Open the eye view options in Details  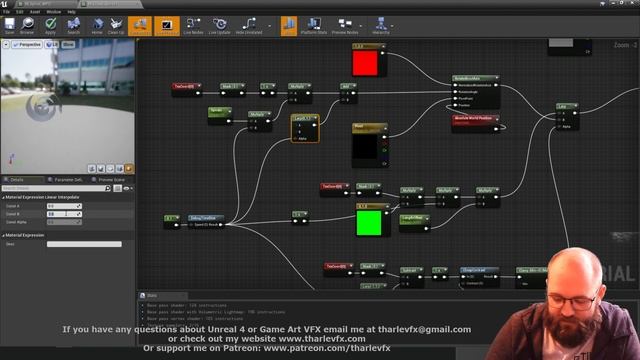tap(128, 188)
